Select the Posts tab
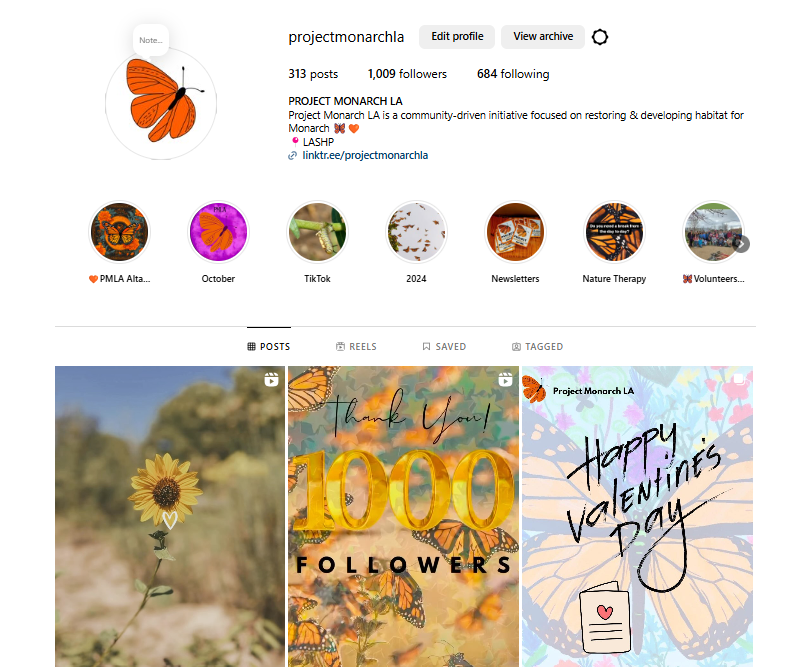Viewport: 805px width, 667px height. 269,347
